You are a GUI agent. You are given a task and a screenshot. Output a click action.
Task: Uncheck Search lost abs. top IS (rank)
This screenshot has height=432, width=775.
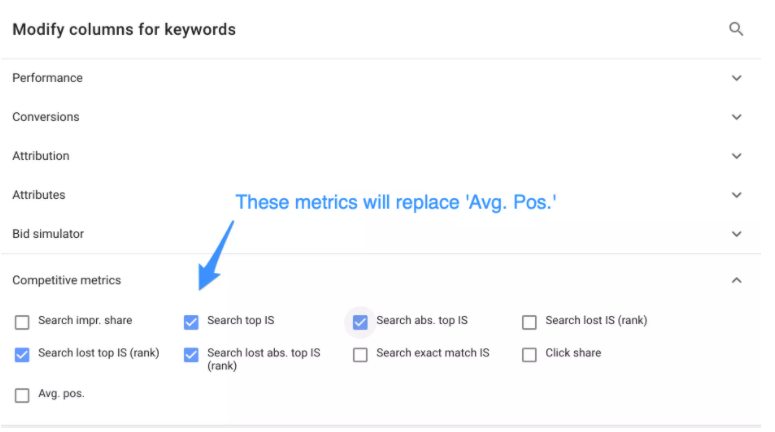pyautogui.click(x=191, y=354)
